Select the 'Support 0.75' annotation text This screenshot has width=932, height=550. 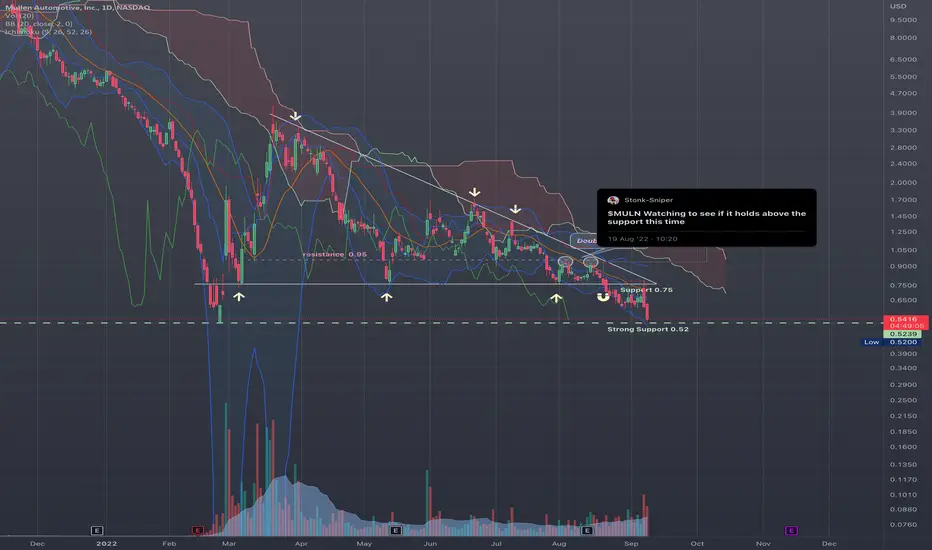(x=646, y=290)
